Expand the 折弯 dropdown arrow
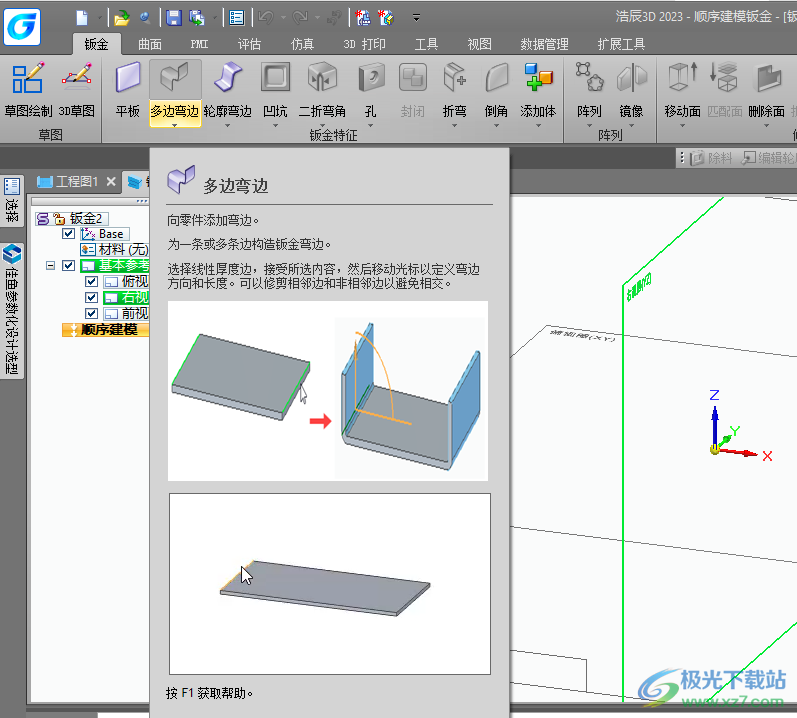 click(454, 124)
